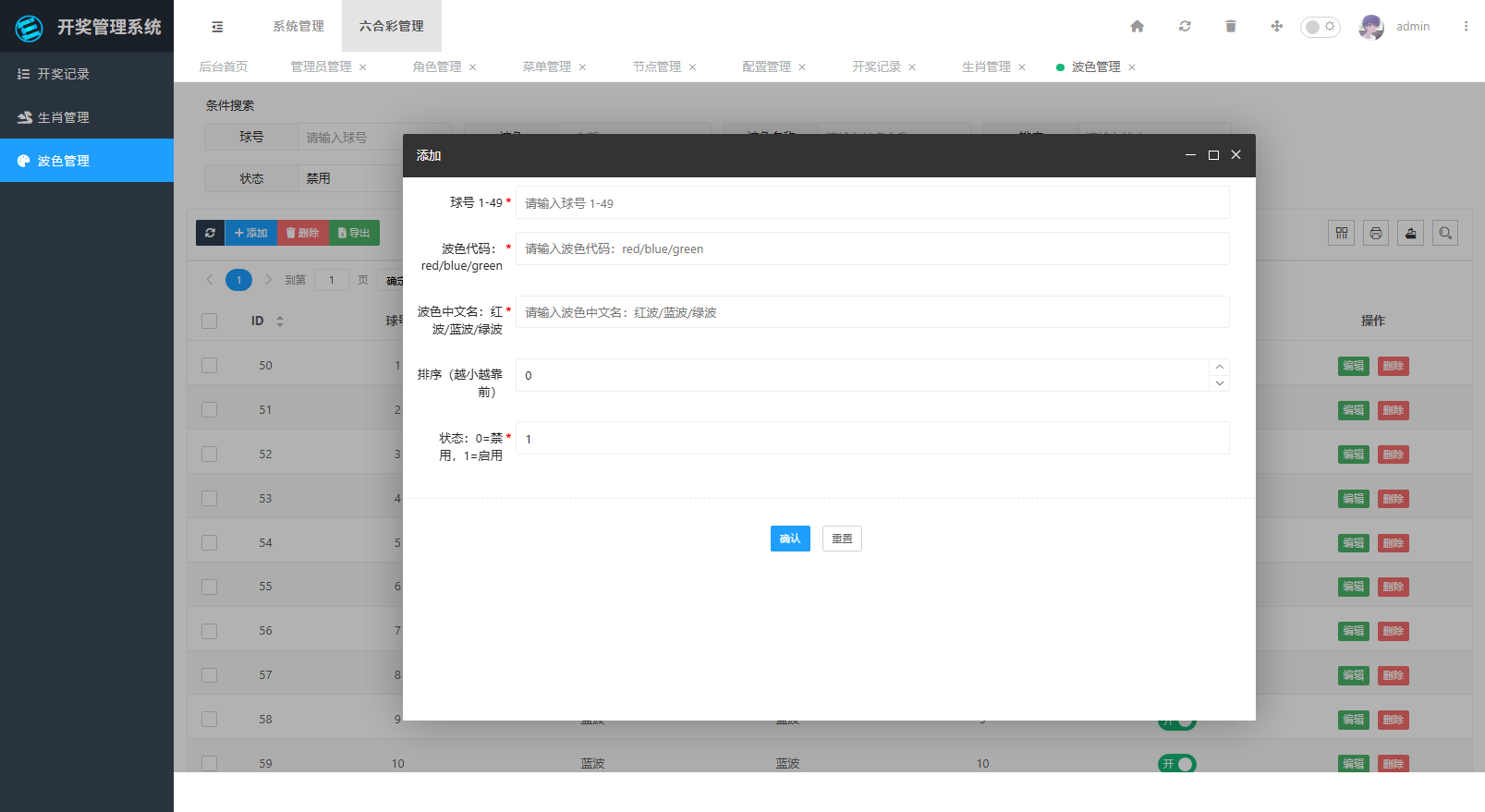Viewport: 1485px width, 812px height.
Task: Go to next page arrow
Action: coord(269,279)
